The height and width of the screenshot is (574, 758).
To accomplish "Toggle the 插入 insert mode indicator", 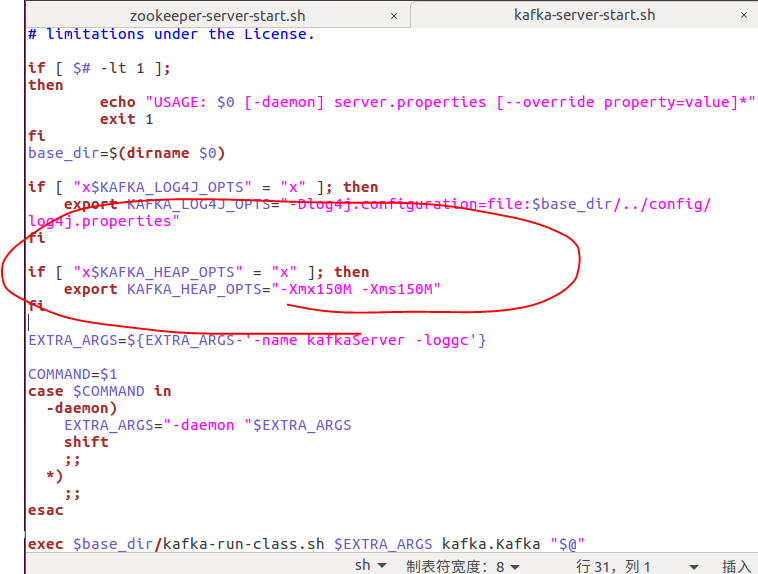I will pos(736,566).
